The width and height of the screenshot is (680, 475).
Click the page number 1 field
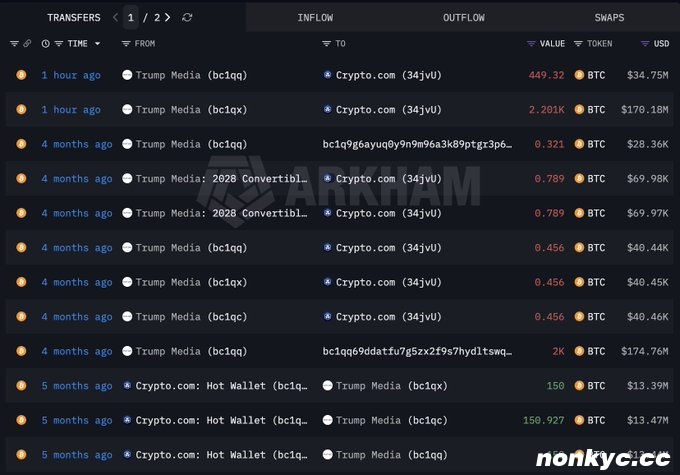(131, 17)
